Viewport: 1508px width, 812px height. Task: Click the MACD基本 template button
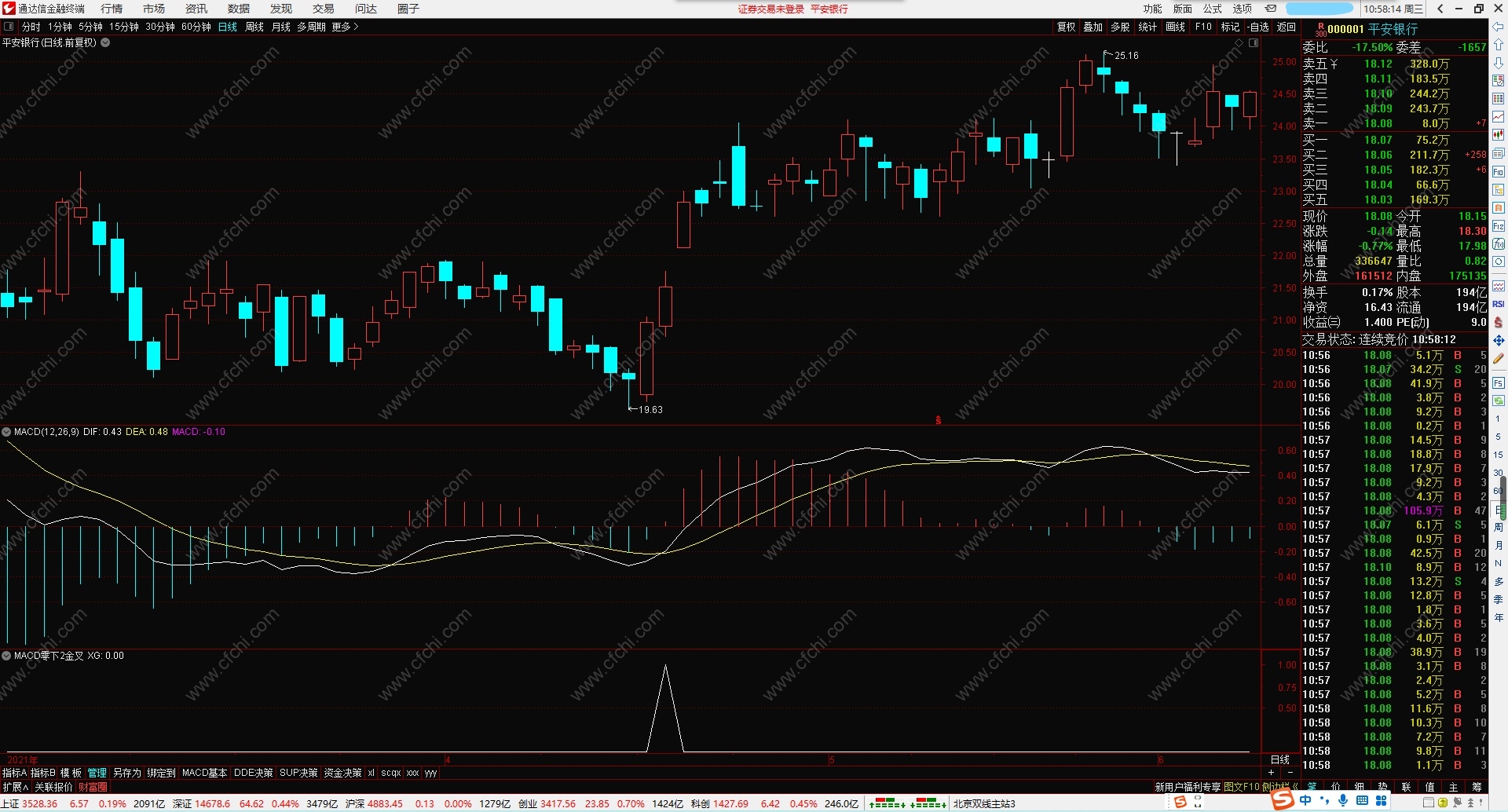[x=205, y=773]
